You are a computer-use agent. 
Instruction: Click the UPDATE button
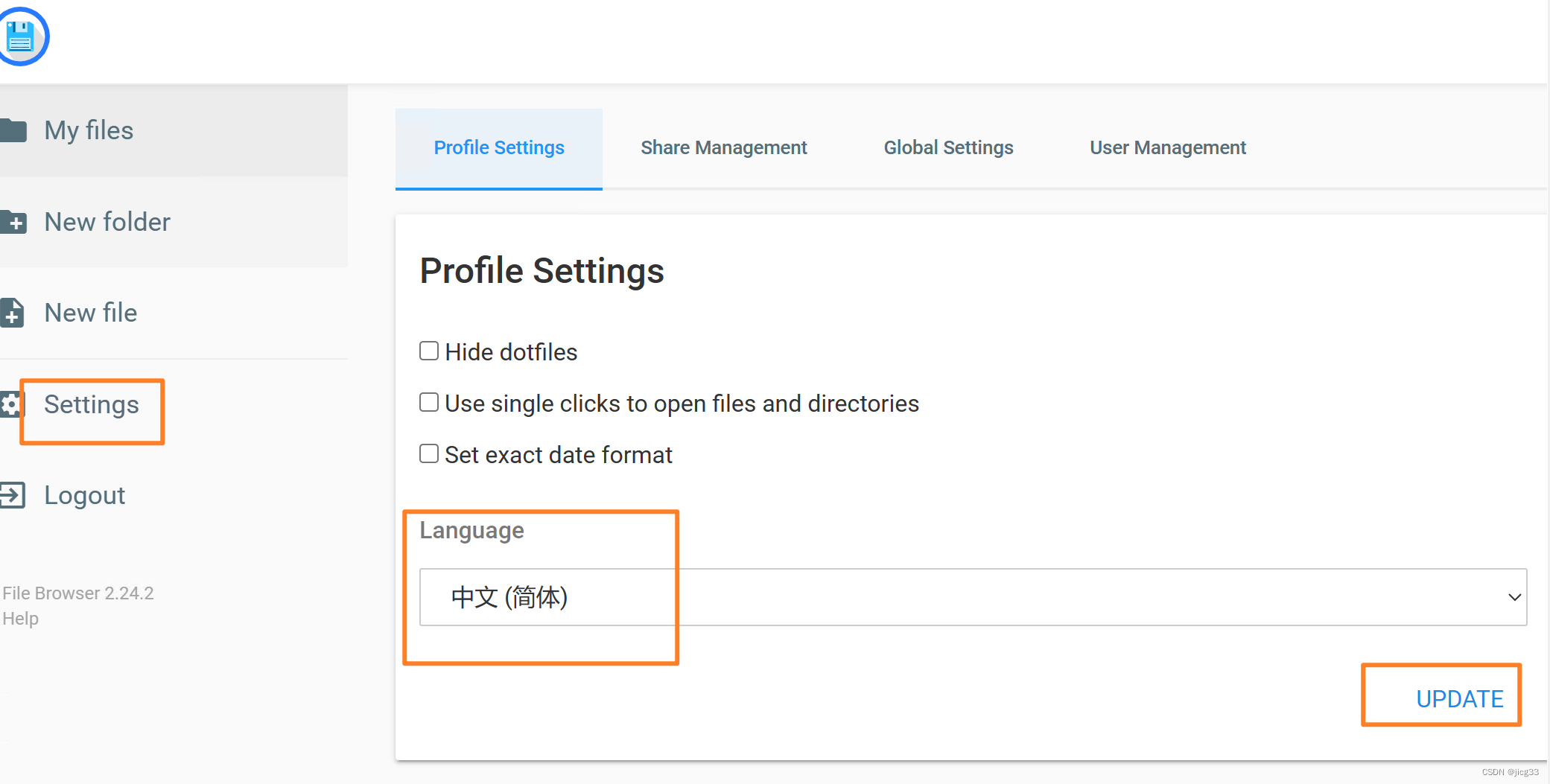tap(1458, 698)
